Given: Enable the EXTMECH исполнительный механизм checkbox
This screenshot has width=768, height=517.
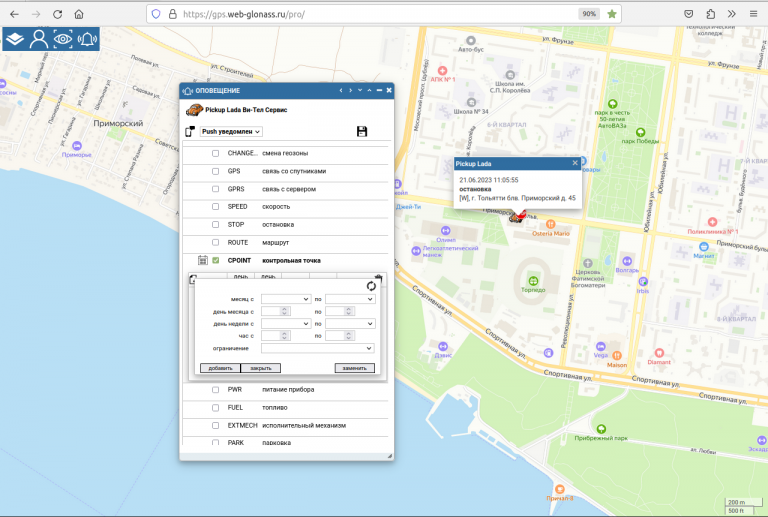Looking at the screenshot, I should click(x=216, y=425).
